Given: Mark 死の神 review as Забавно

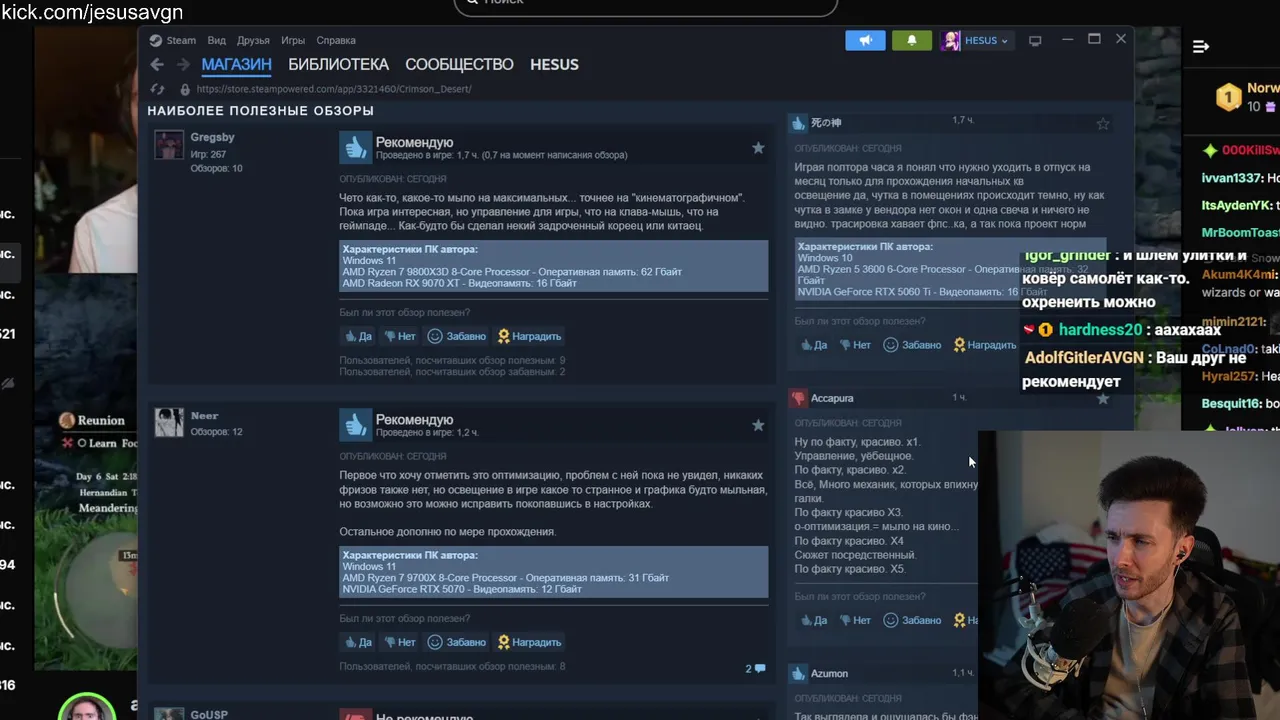Looking at the screenshot, I should coord(912,345).
